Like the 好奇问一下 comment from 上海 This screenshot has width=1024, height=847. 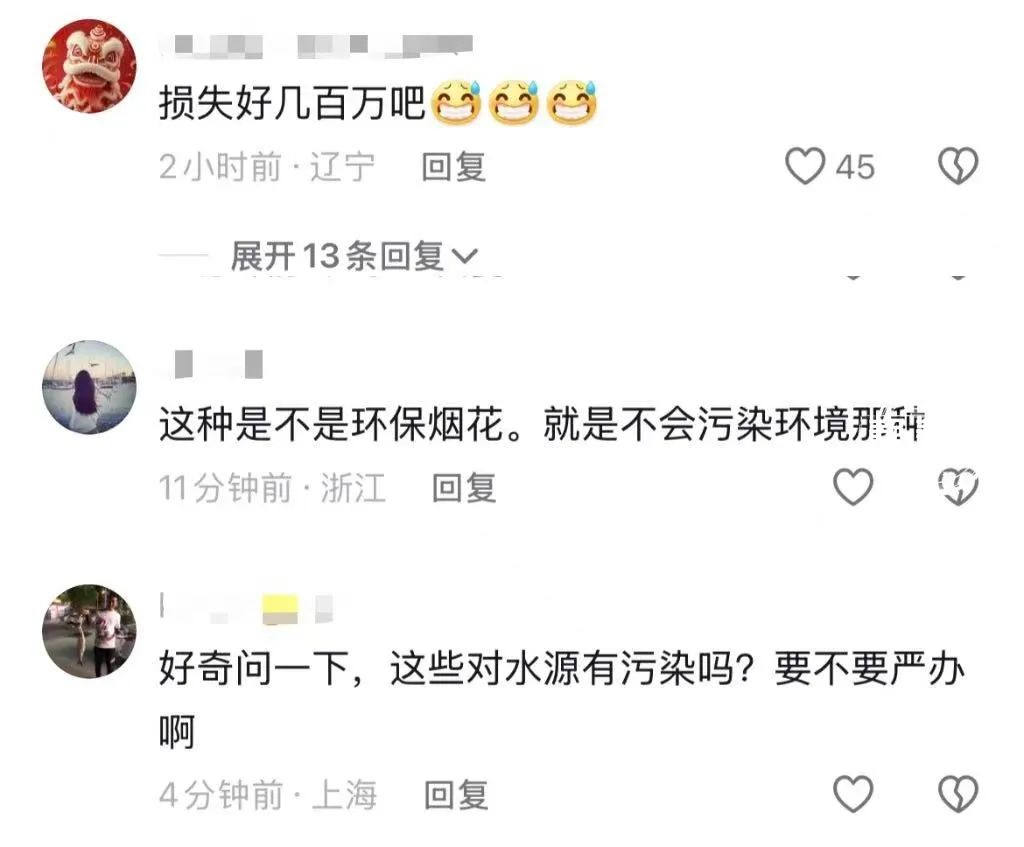[853, 794]
